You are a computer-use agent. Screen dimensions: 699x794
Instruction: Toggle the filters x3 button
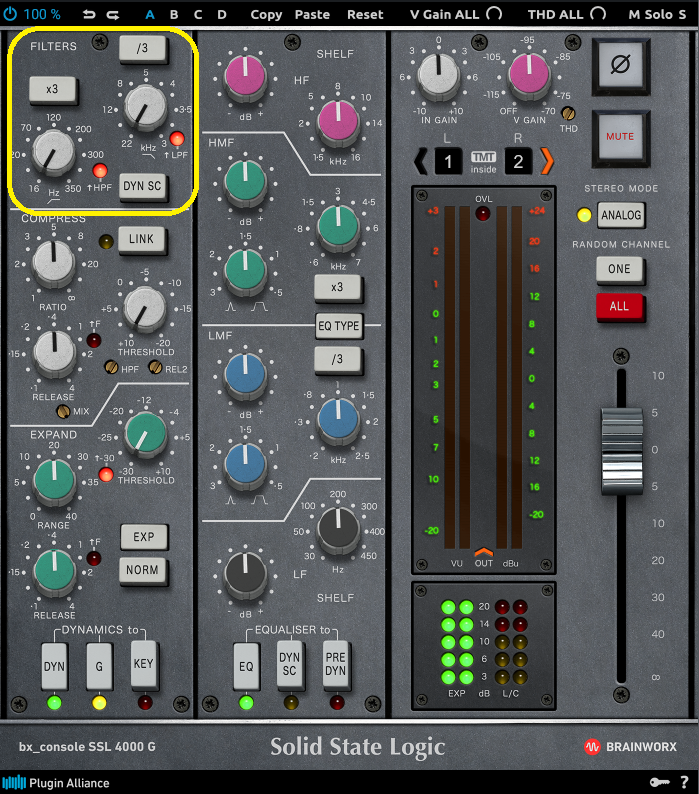(x=53, y=90)
